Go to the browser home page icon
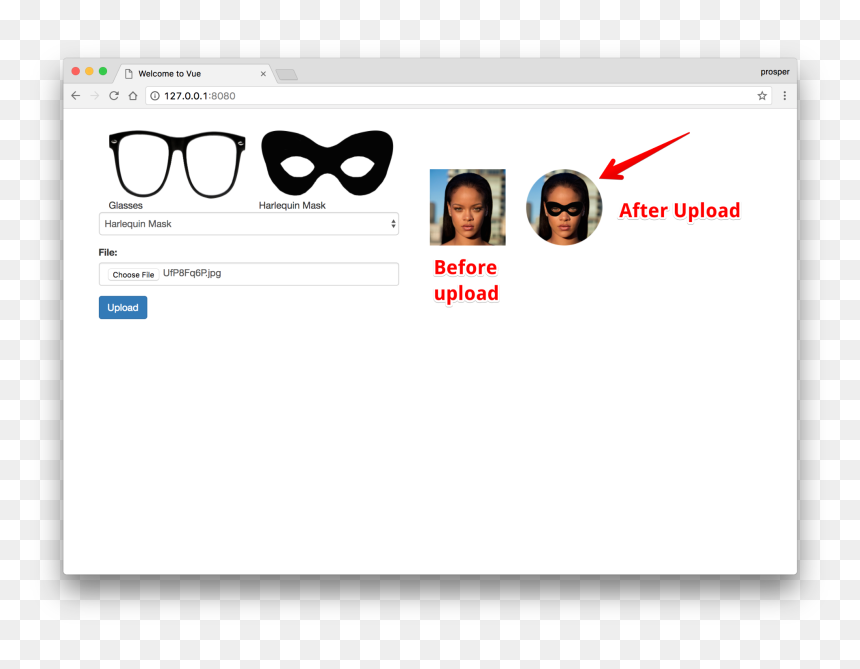This screenshot has height=669, width=860. point(133,96)
